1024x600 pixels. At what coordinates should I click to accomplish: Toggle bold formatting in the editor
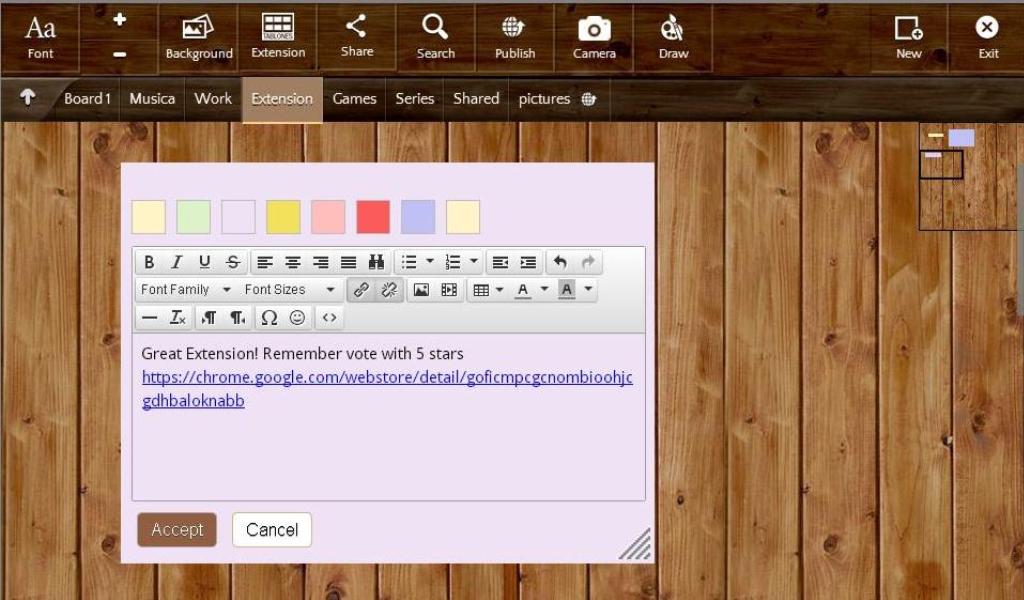pos(149,262)
